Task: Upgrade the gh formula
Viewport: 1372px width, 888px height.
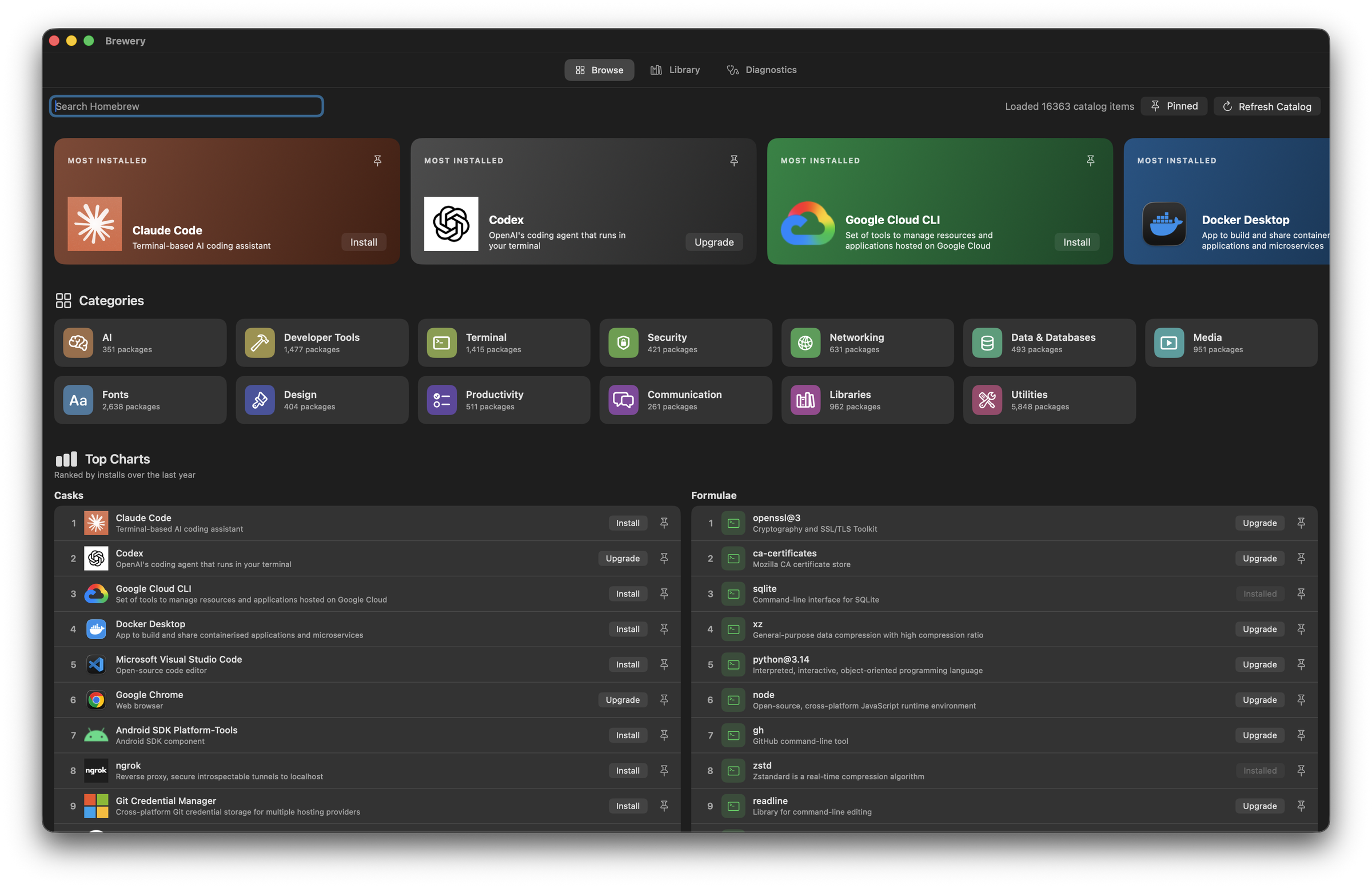Action: 1259,735
